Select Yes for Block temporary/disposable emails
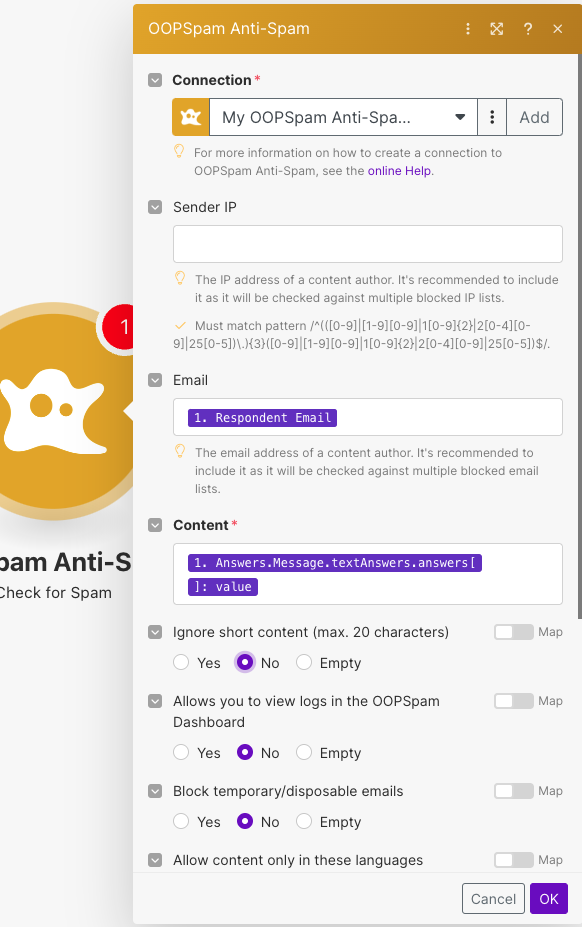The height and width of the screenshot is (927, 582). point(181,821)
